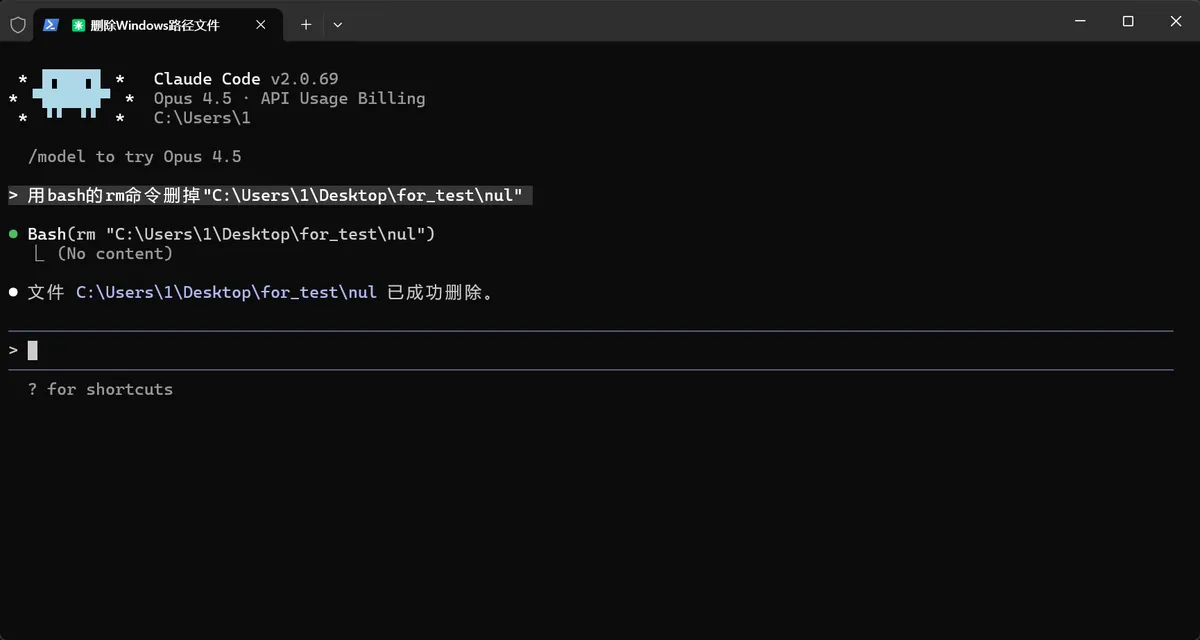Open a new terminal tab with plus button
The width and height of the screenshot is (1200, 640).
pyautogui.click(x=306, y=25)
